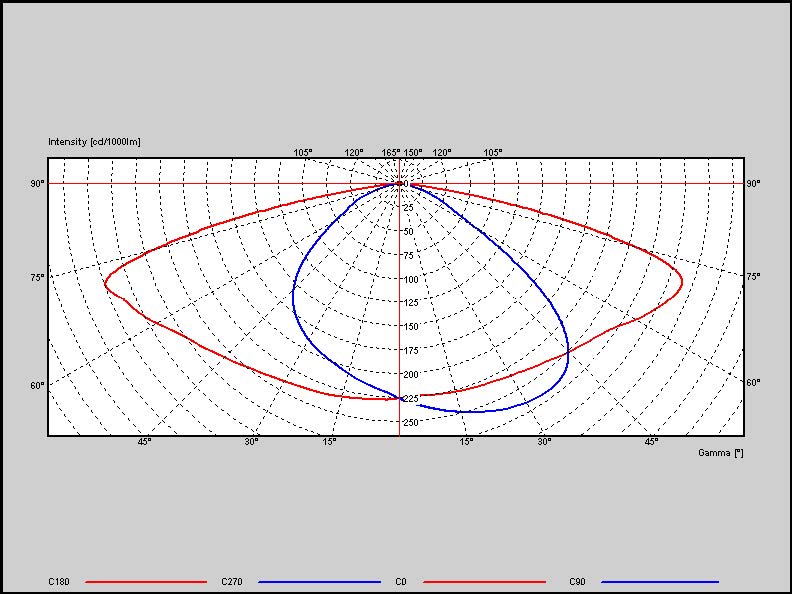
Task: Click the 150 intensity scale value
Action: [x=411, y=327]
